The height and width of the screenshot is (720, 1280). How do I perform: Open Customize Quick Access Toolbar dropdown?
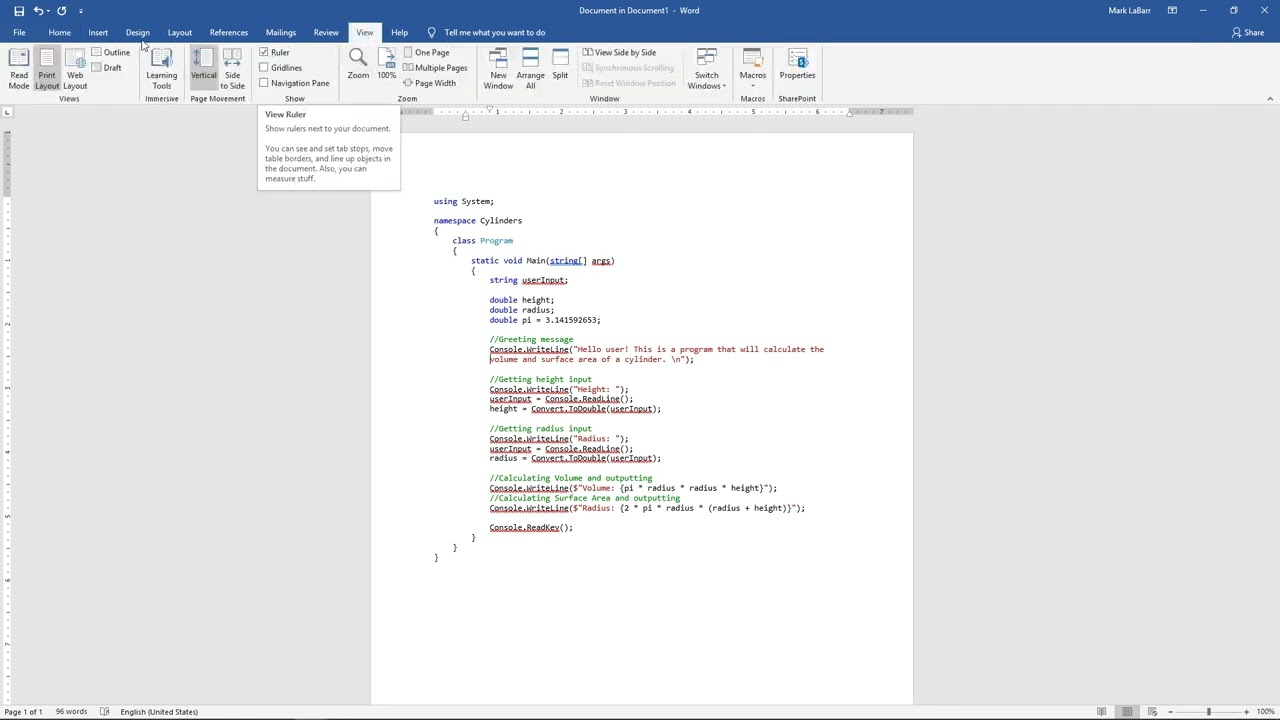click(81, 11)
